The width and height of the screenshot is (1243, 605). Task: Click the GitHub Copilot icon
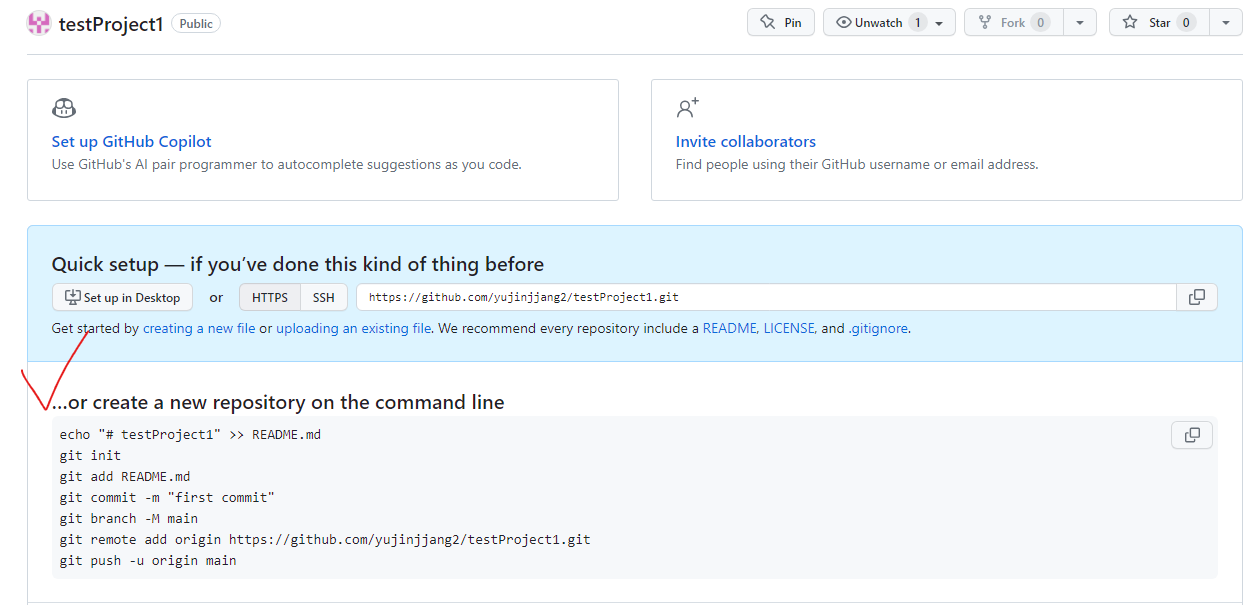point(64,108)
